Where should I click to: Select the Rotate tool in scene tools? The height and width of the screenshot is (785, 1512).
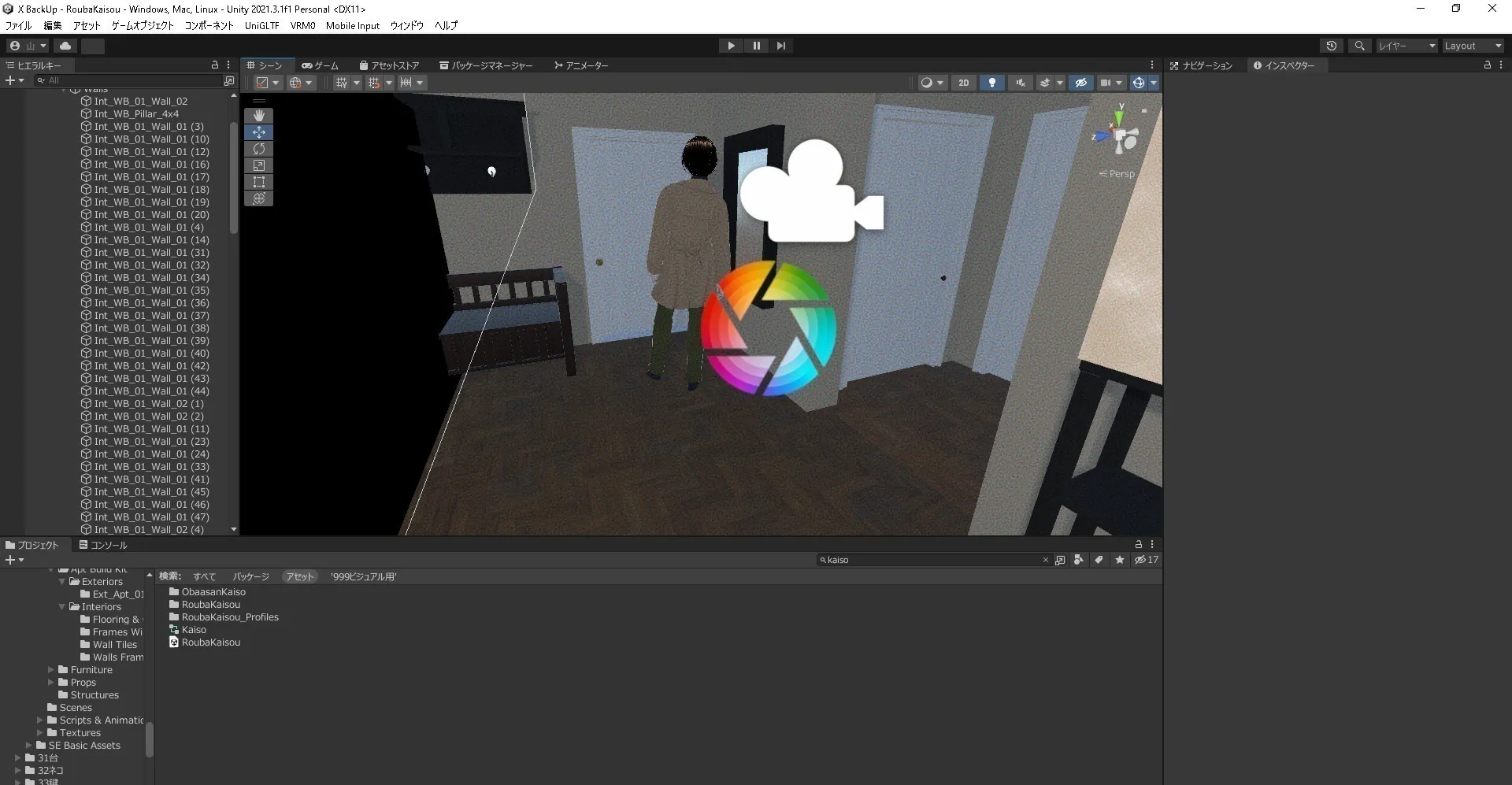258,149
